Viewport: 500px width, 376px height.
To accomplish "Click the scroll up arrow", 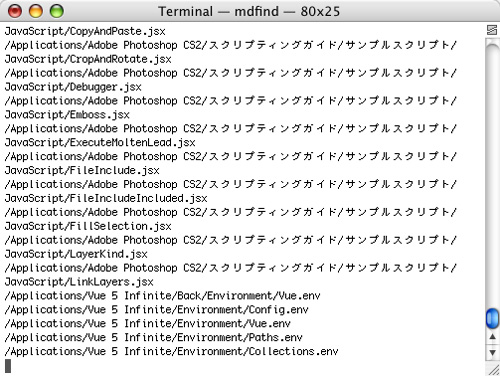I will click(492, 337).
